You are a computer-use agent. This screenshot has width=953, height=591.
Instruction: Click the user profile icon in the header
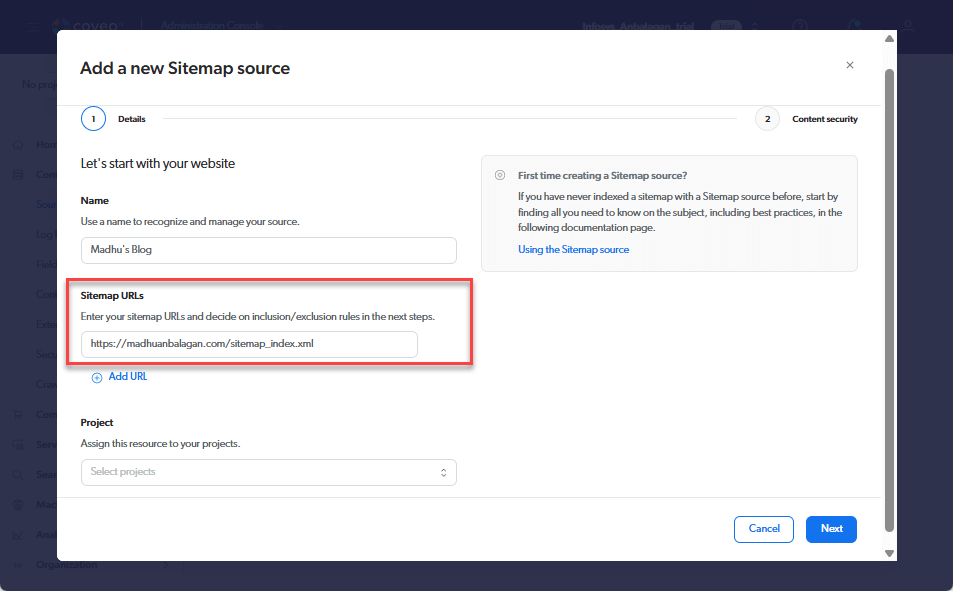coord(908,26)
